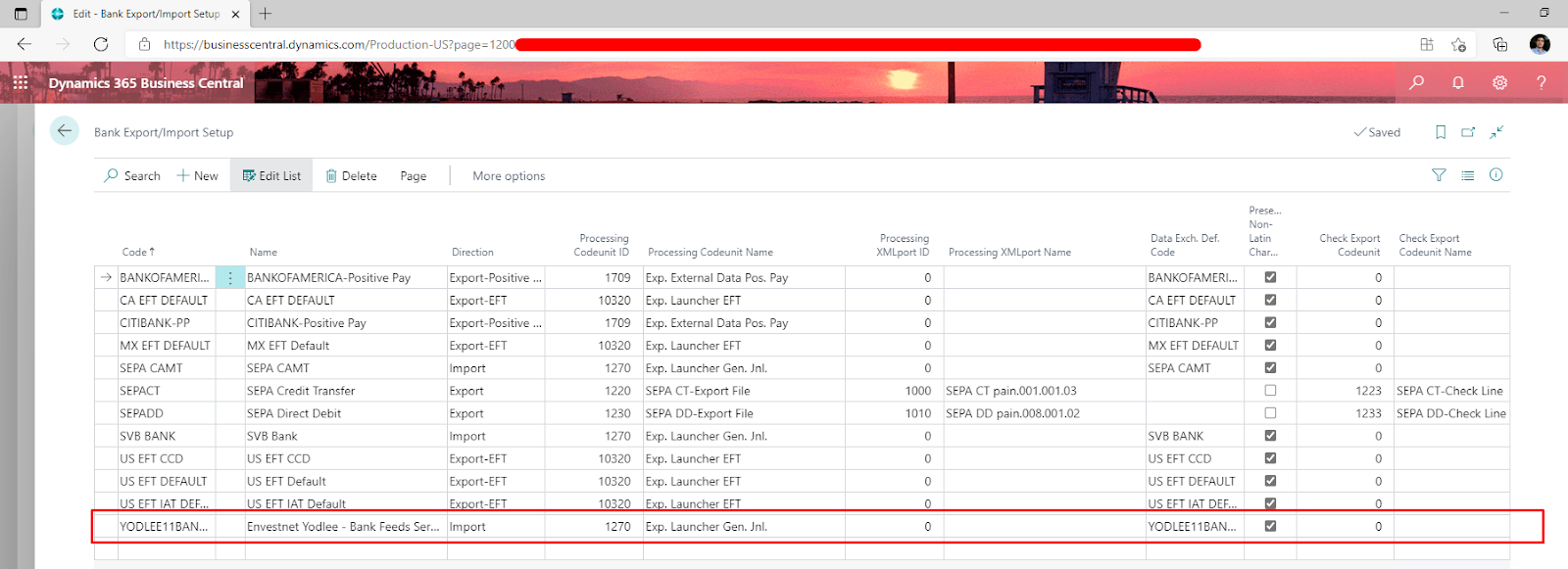Delete the selected record
Viewport: 1568px width, 569px height.
coord(351,175)
